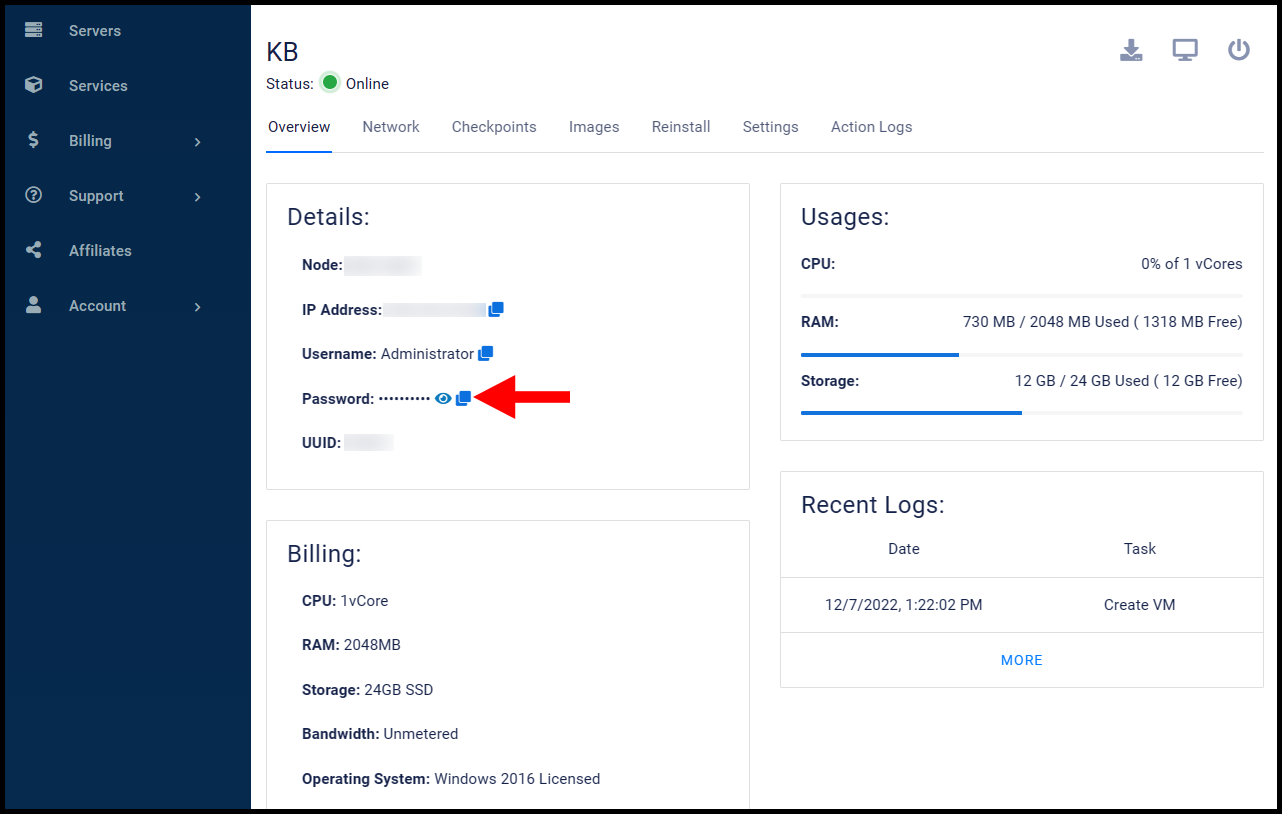Click the RAM usage progress bar
1282x814 pixels.
click(x=1021, y=355)
